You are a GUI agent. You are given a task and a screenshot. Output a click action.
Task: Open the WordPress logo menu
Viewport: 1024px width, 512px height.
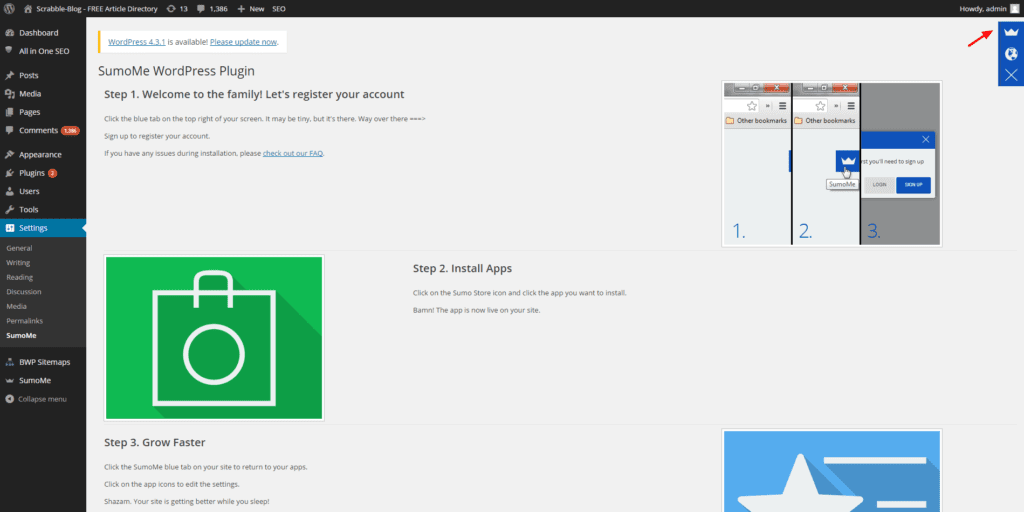(9, 9)
